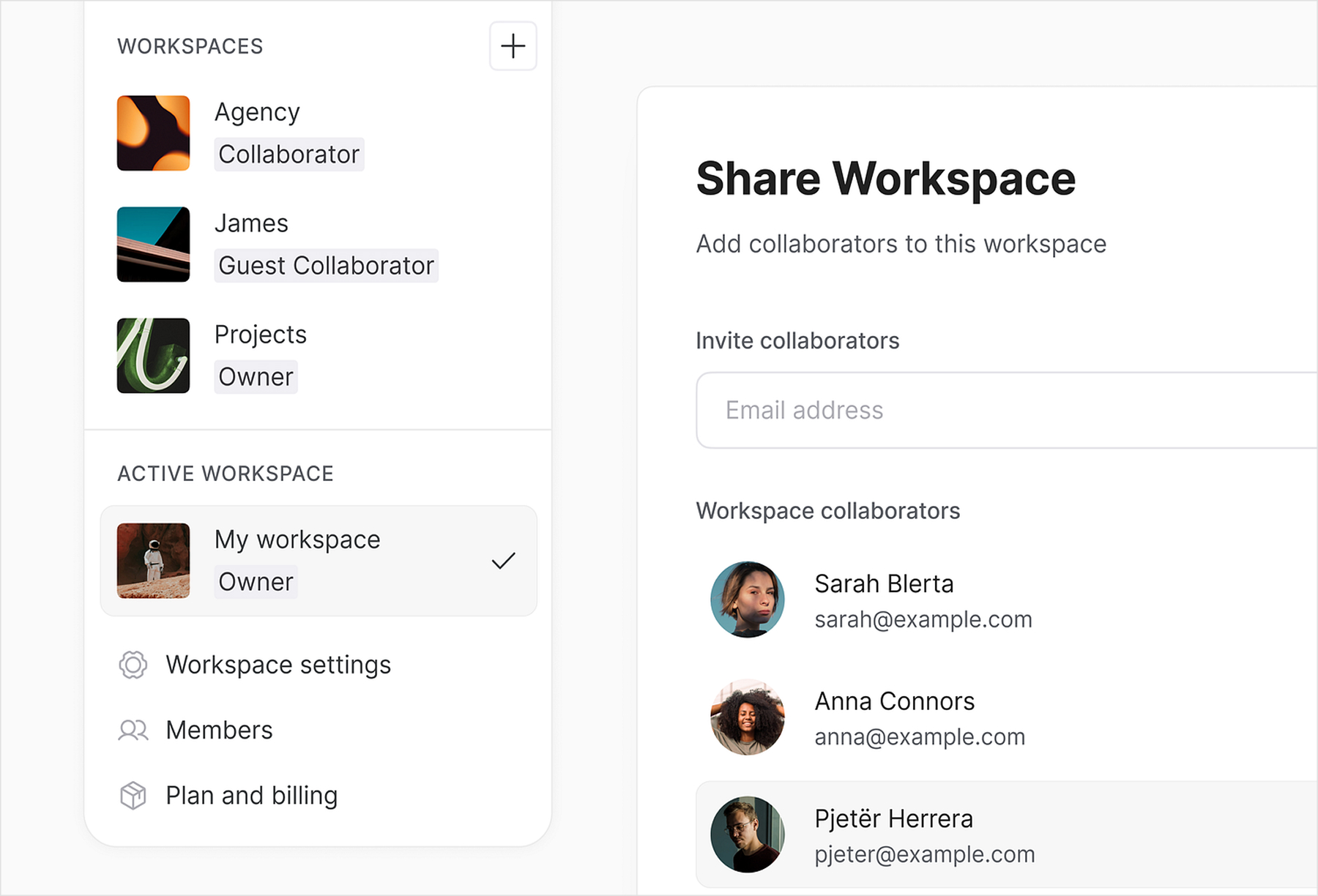Click the Plan and billing box icon
The image size is (1318, 896).
(x=133, y=795)
